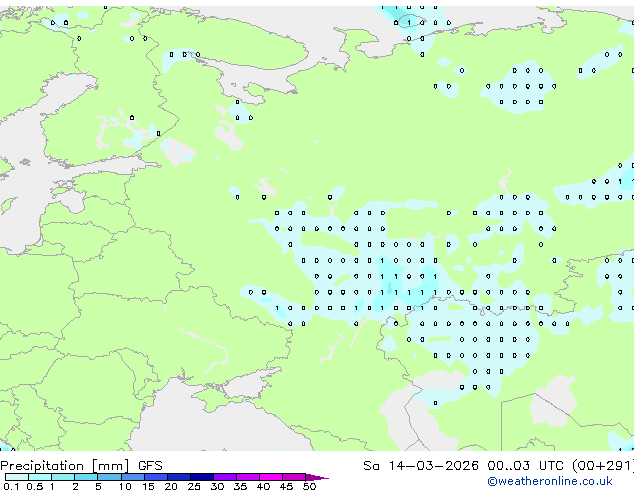Pick the legend swatch between 20 and 25
Screen dimensions: 634x490
pos(178,477)
